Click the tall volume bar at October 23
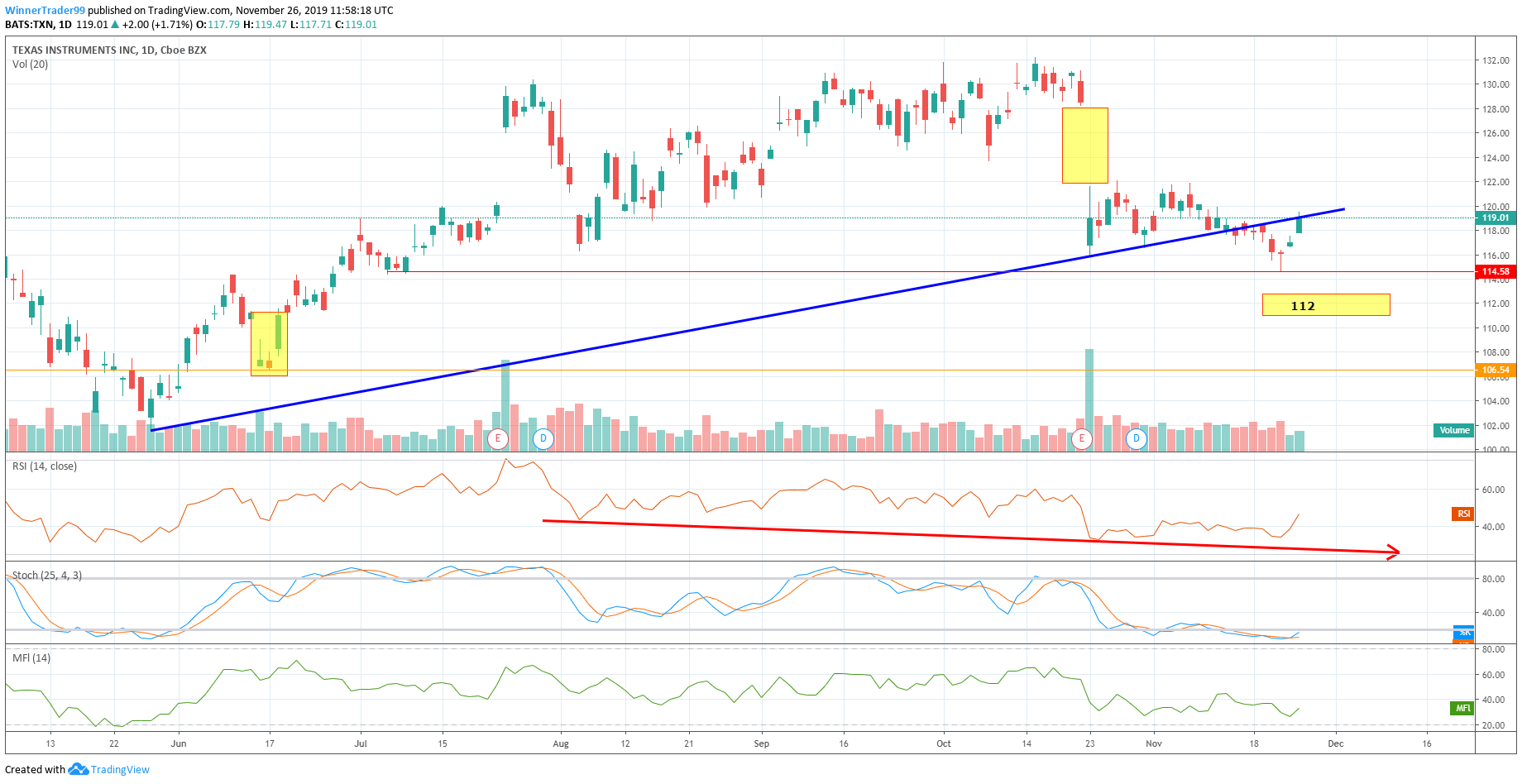This screenshot has height=784, width=1522. pos(1089,399)
